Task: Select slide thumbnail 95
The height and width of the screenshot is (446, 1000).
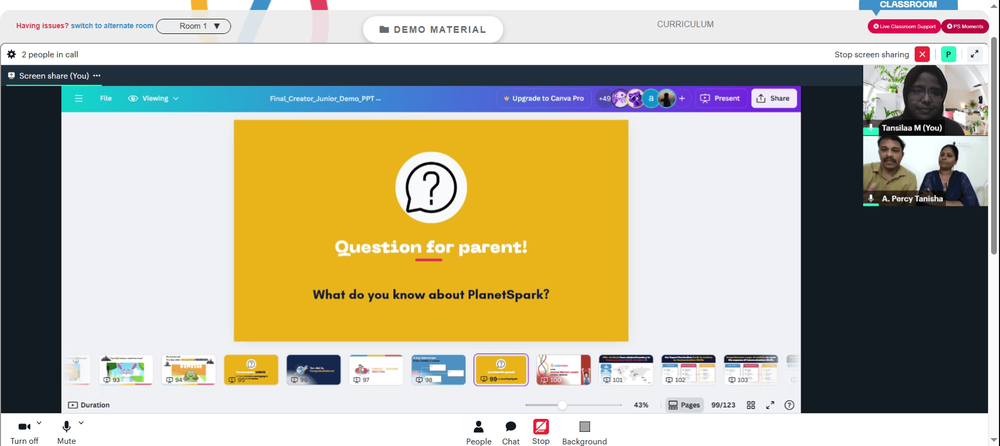Action: (x=251, y=370)
